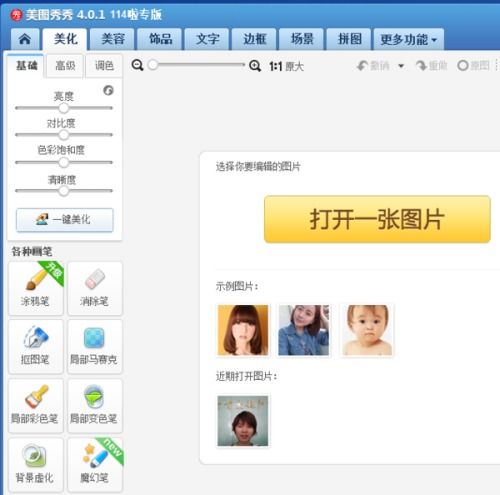Click the 色彩饱和度 saturation slider handle
500x495 pixels.
64,162
